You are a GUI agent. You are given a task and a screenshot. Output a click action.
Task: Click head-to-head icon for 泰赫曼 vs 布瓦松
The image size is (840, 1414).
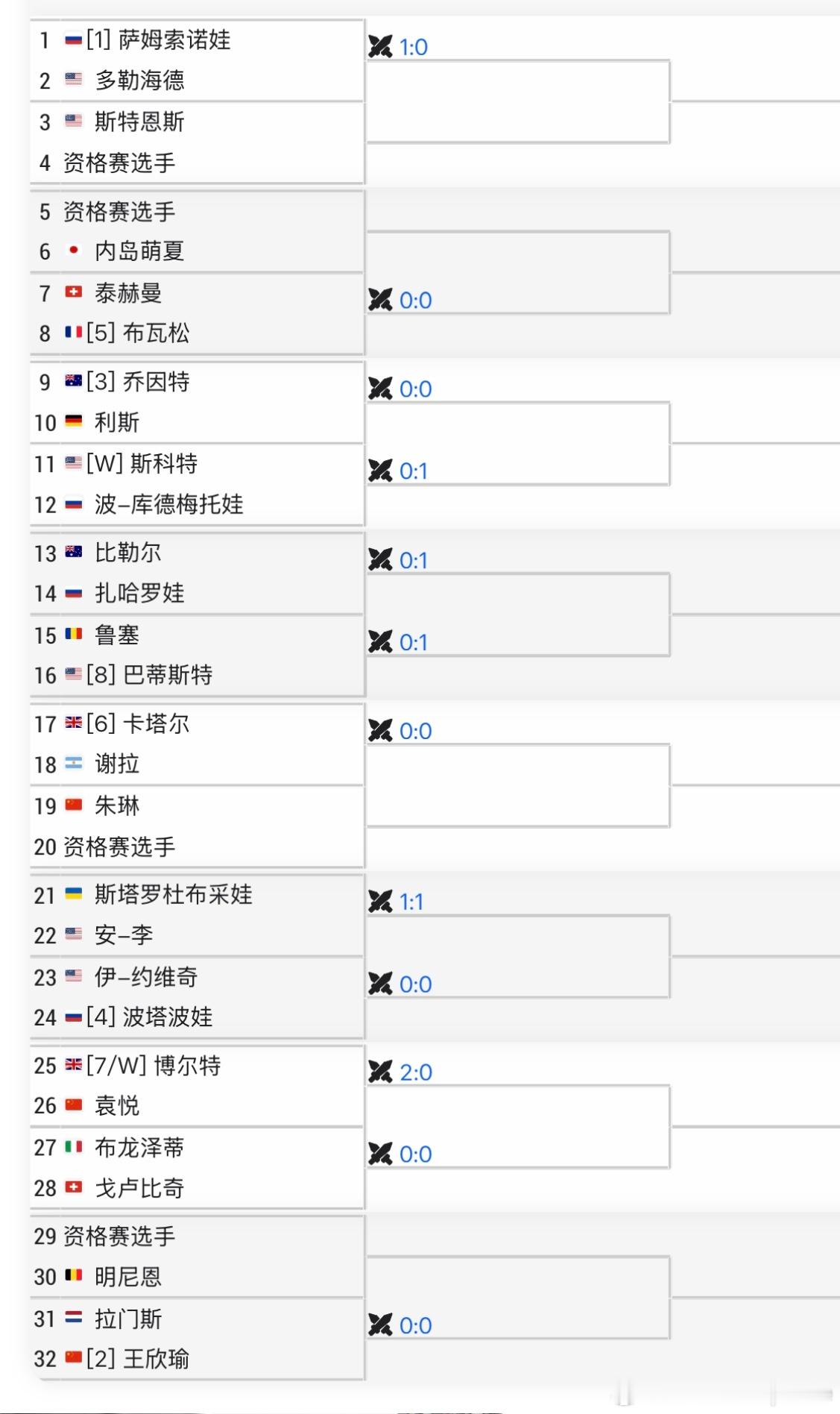point(380,300)
